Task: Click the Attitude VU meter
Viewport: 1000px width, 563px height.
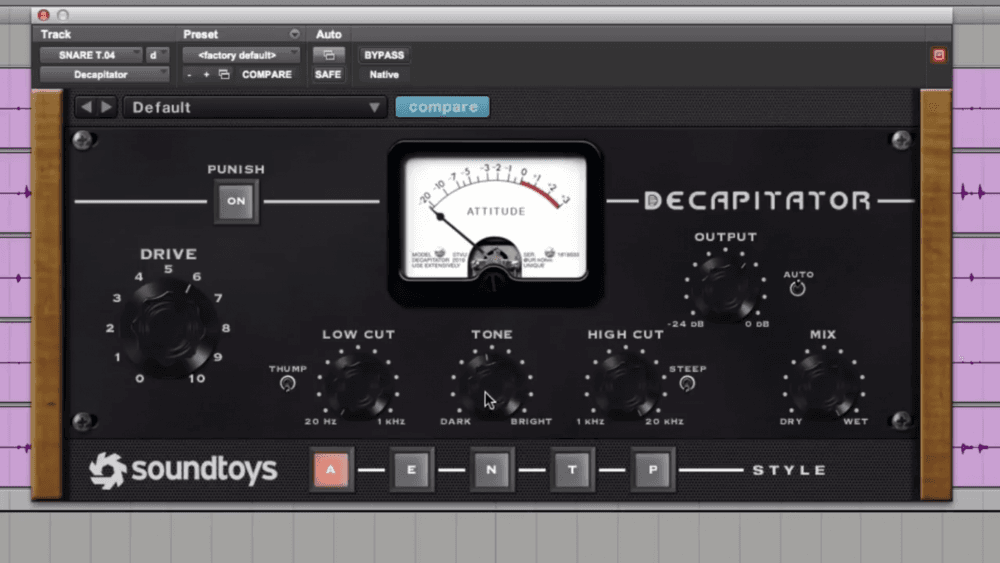Action: tap(495, 222)
